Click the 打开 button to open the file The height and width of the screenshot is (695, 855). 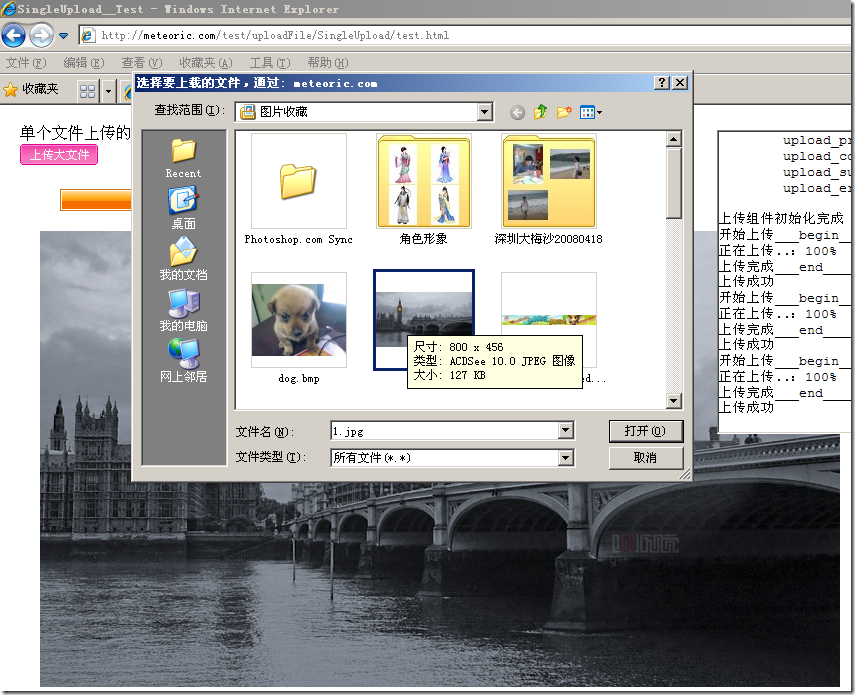[x=645, y=430]
